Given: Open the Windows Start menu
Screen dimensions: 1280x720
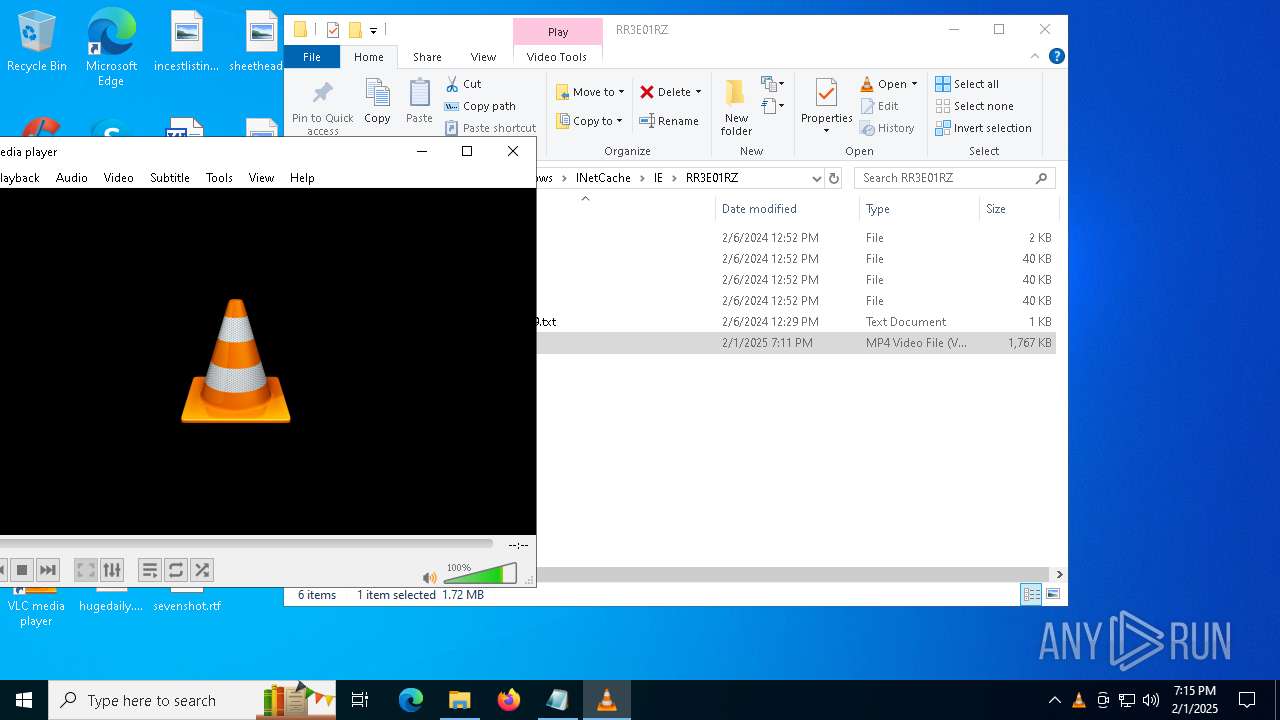Looking at the screenshot, I should coord(24,700).
